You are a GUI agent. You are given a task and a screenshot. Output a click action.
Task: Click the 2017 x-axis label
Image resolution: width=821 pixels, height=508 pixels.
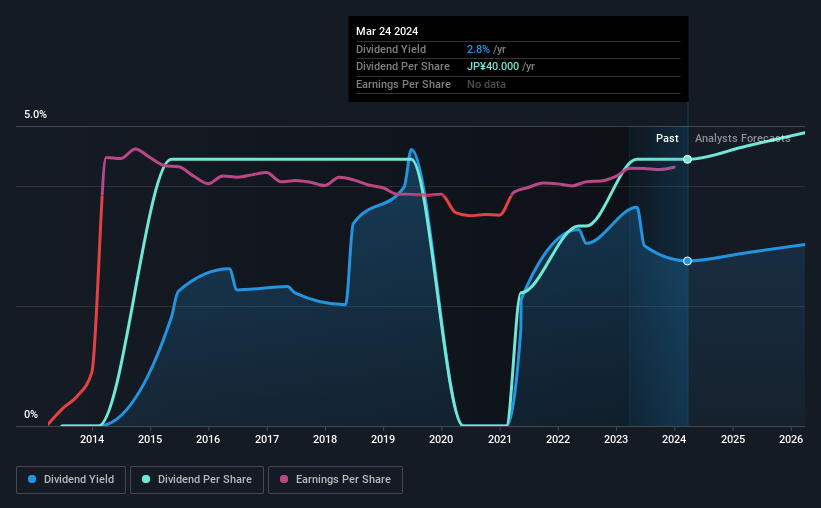click(267, 439)
